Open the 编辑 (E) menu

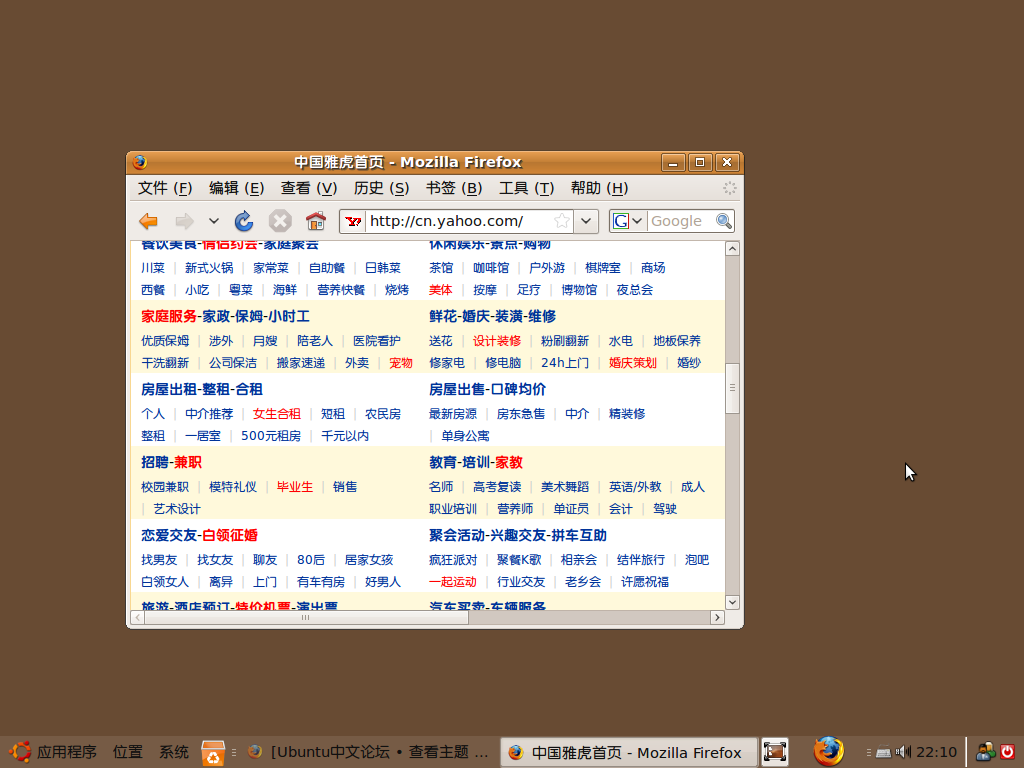(236, 188)
